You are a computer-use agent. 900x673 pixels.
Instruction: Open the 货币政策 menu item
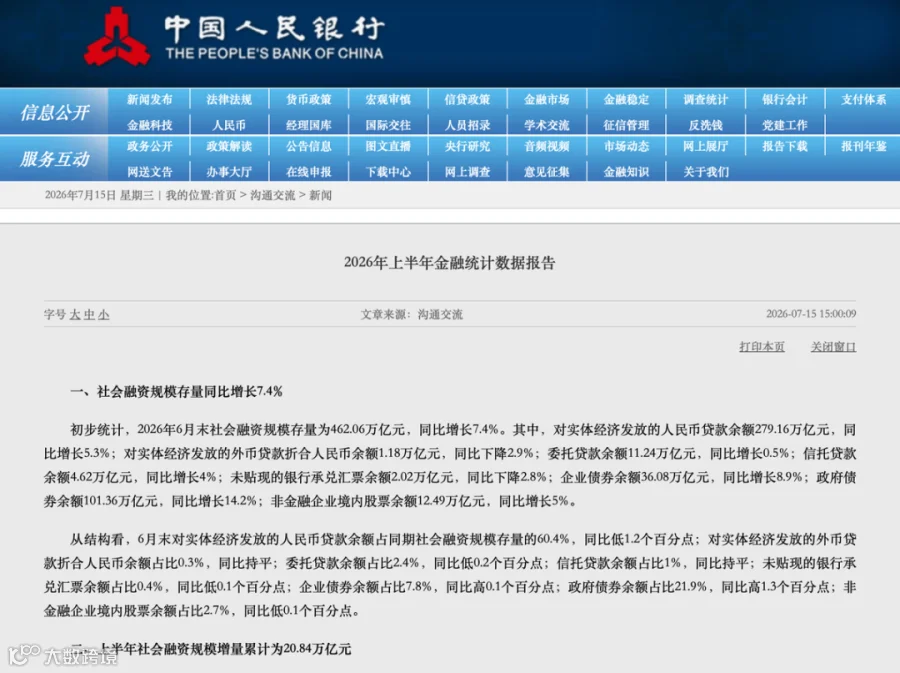point(309,100)
